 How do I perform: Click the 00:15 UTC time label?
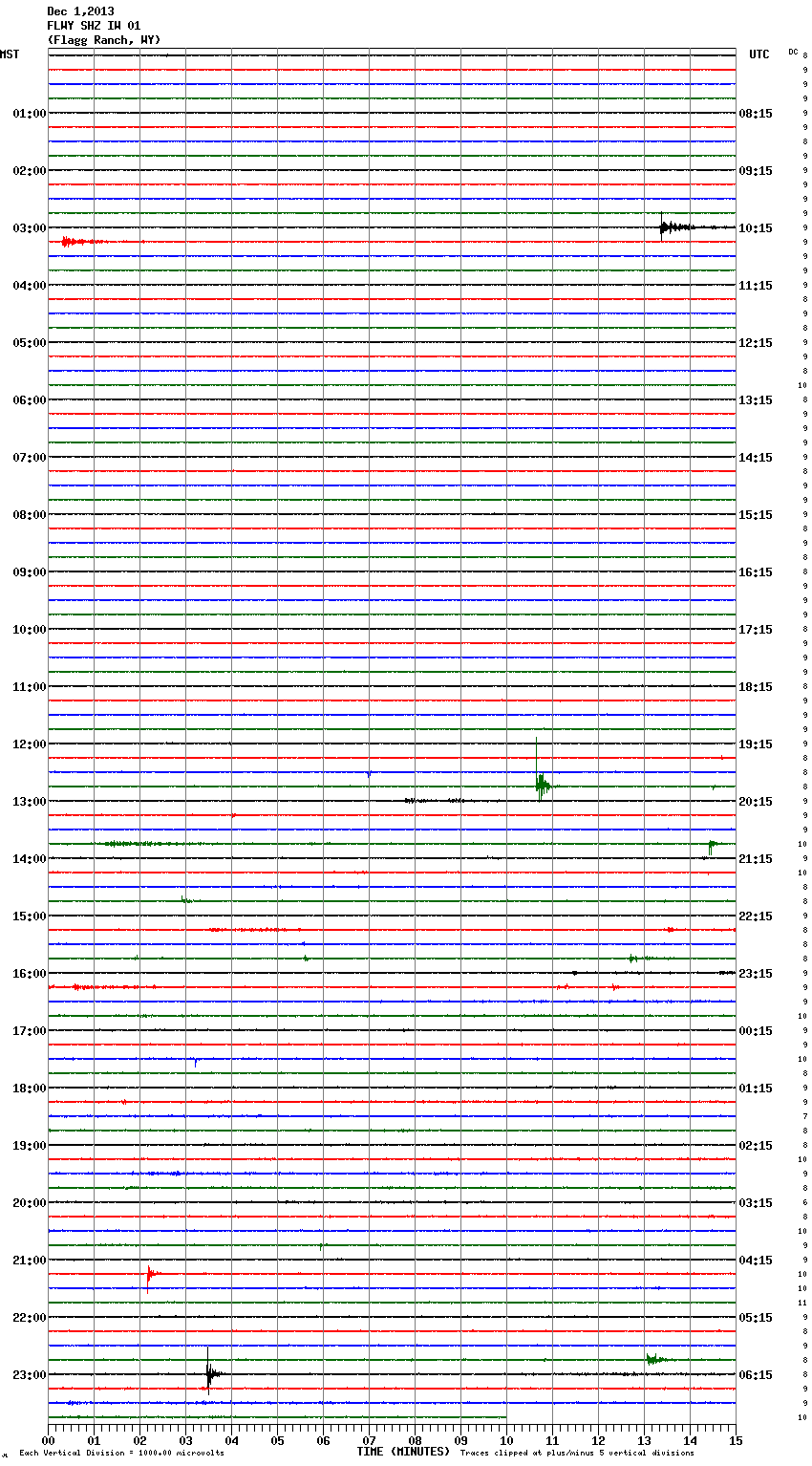tap(756, 1031)
